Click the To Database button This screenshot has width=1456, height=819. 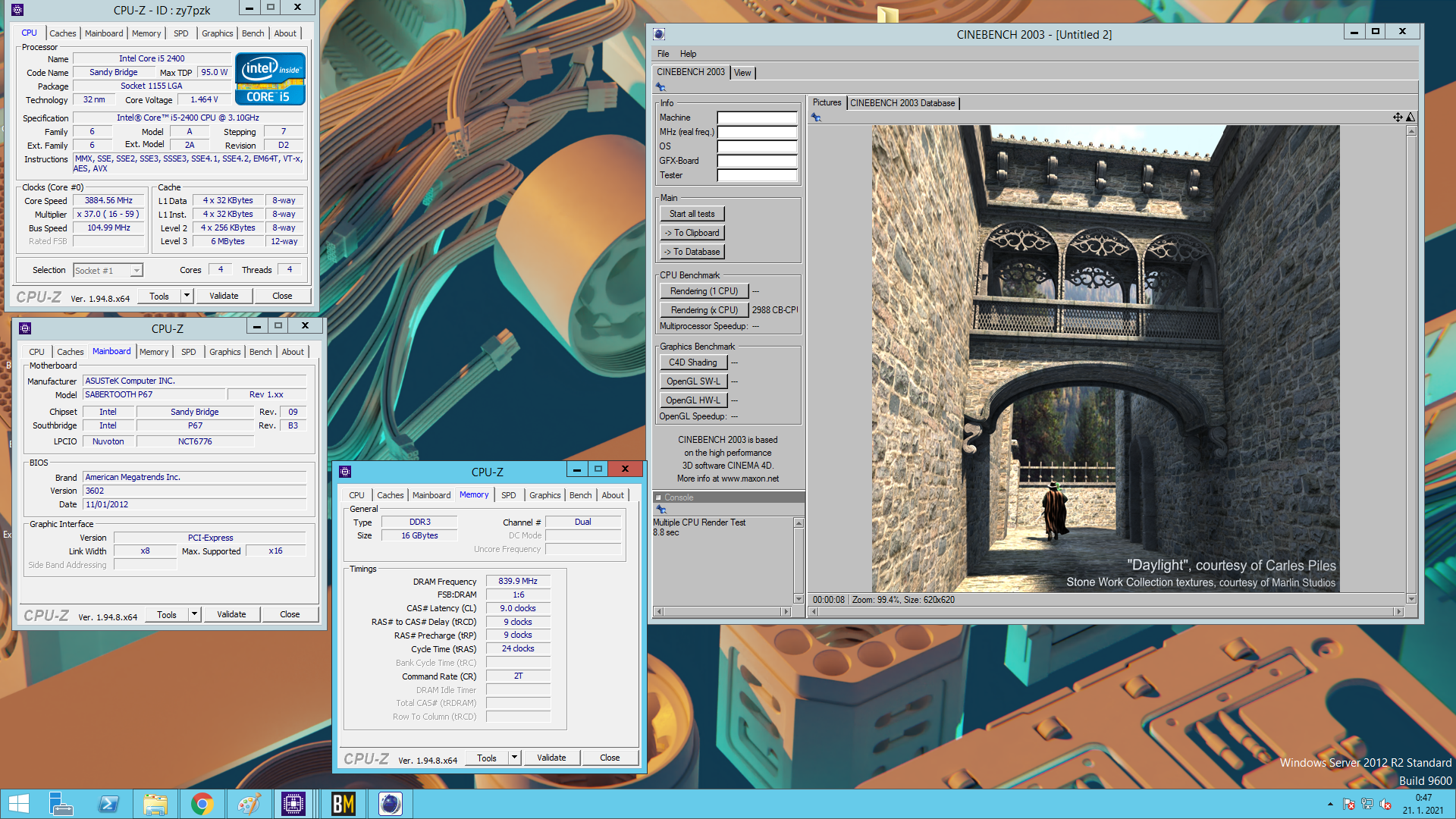692,252
